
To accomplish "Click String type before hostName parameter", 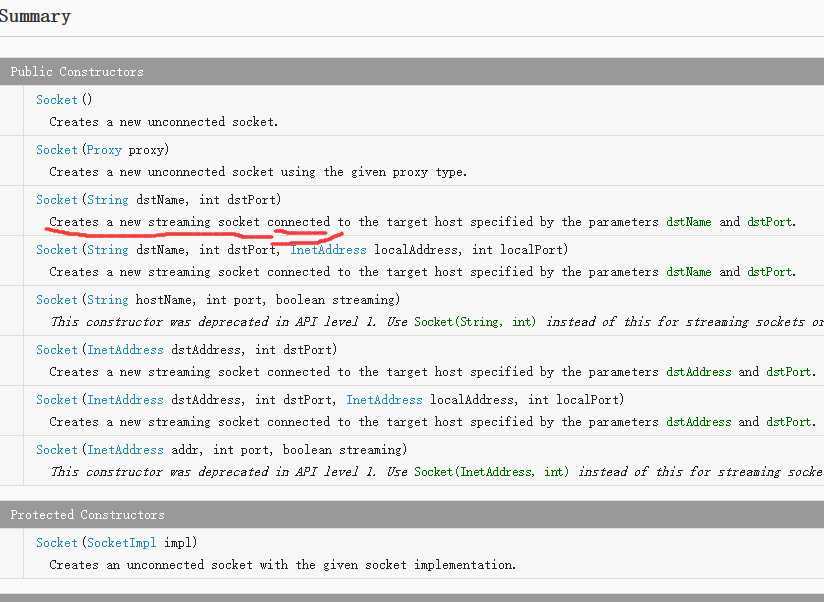I will point(107,299).
